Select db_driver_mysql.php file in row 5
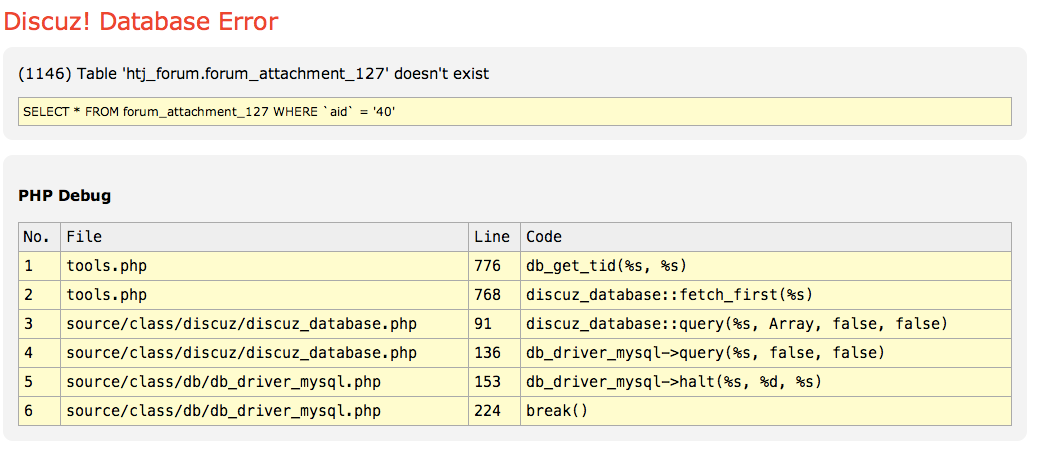The width and height of the screenshot is (1040, 452). click(x=224, y=382)
